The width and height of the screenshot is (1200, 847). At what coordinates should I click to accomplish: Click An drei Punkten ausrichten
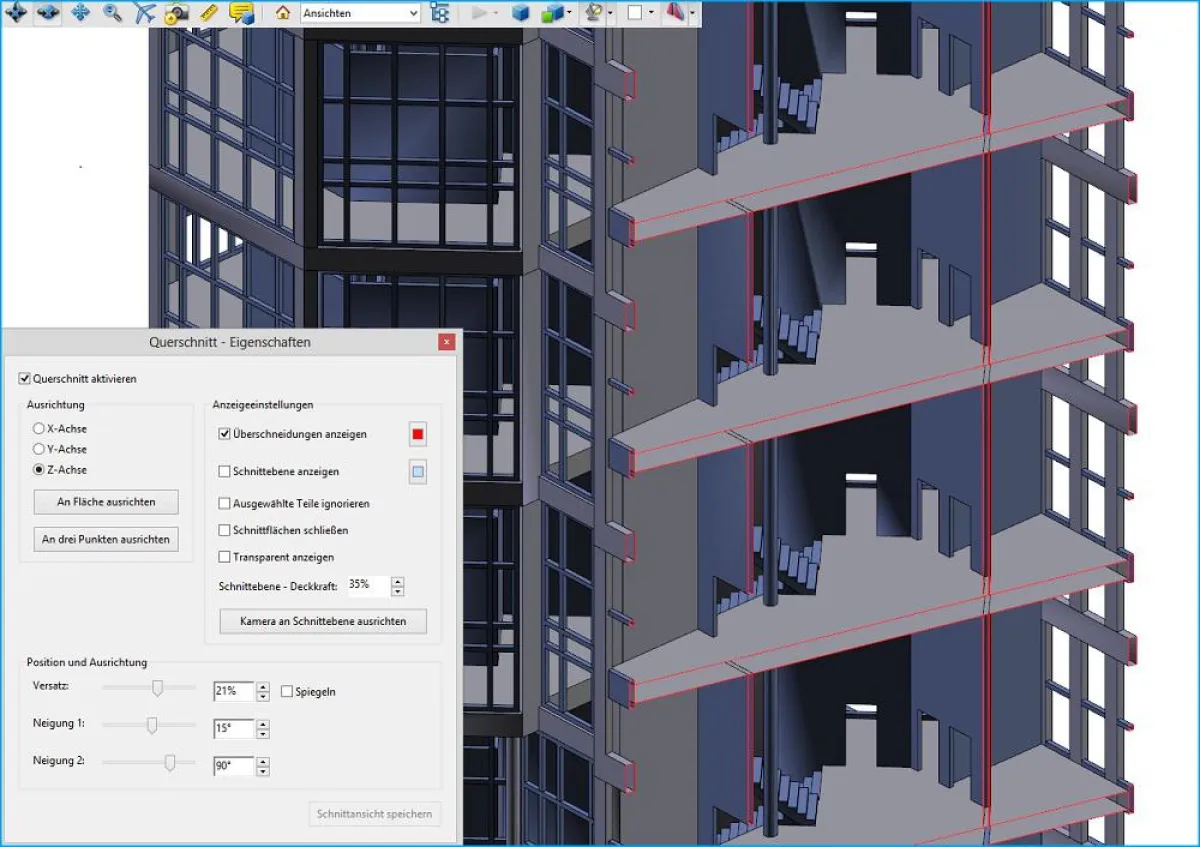tap(105, 538)
